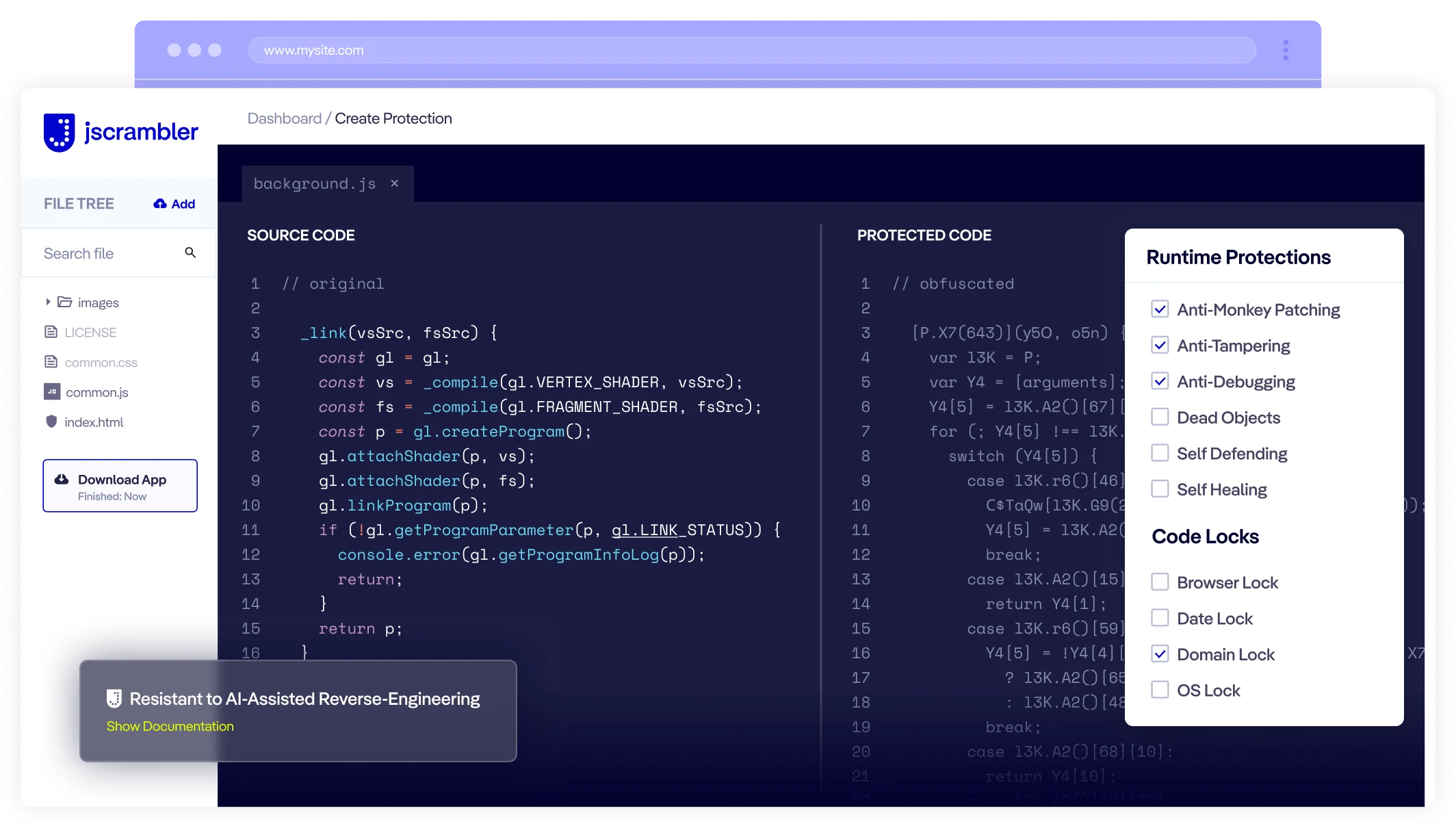Viewport: 1456px width, 828px height.
Task: Click the jscrambler shield logo icon
Action: 59,132
